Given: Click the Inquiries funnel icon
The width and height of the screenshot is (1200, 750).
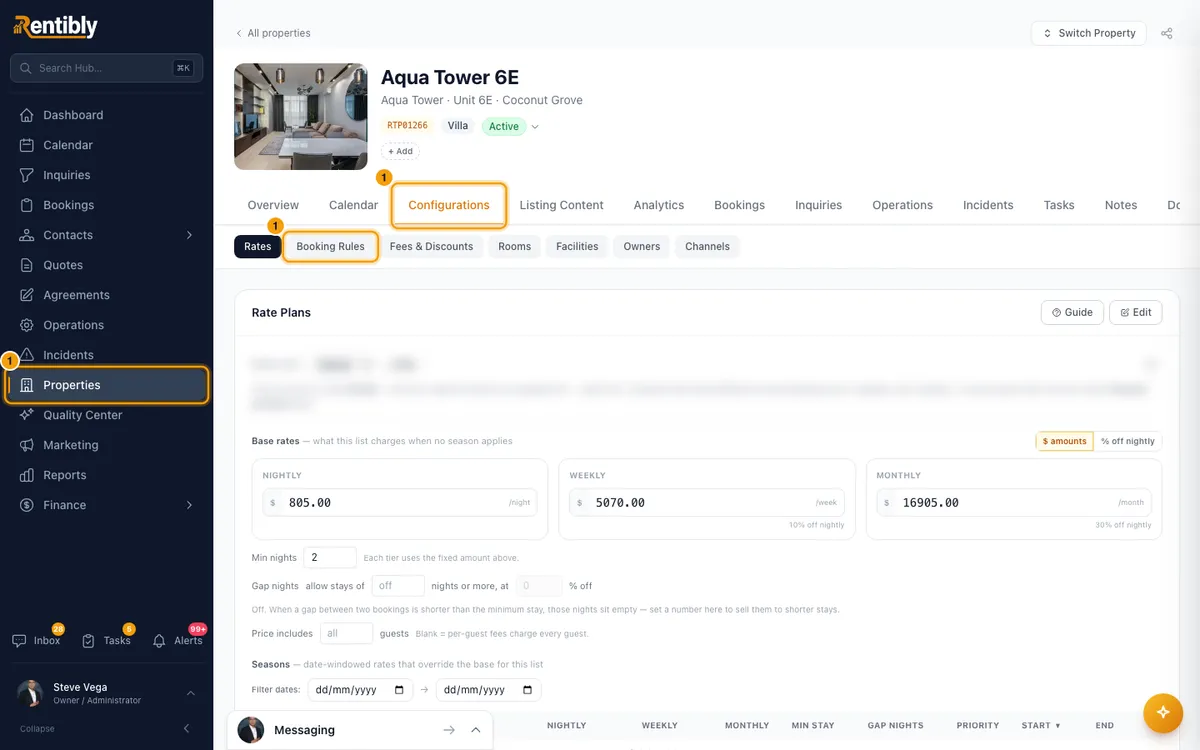Looking at the screenshot, I should coord(27,175).
